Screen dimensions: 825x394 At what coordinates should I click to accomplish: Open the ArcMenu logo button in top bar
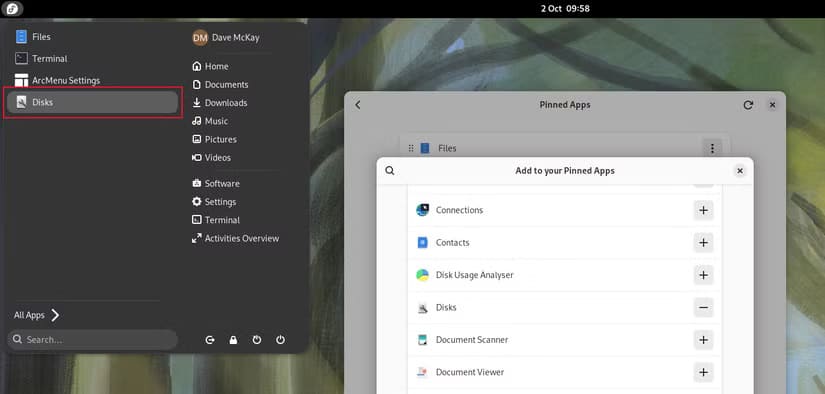tap(12, 8)
